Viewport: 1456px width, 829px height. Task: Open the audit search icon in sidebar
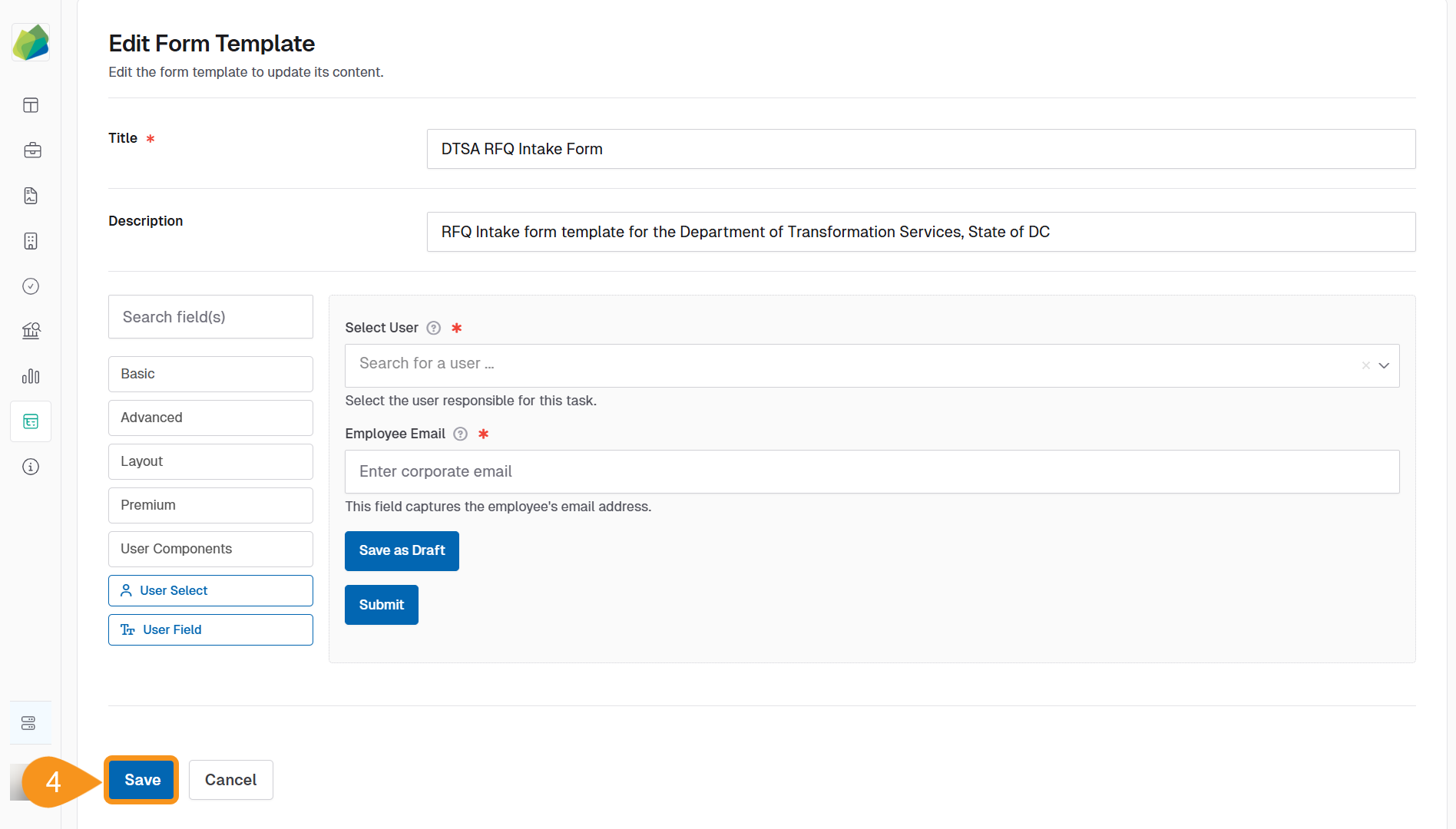click(31, 331)
